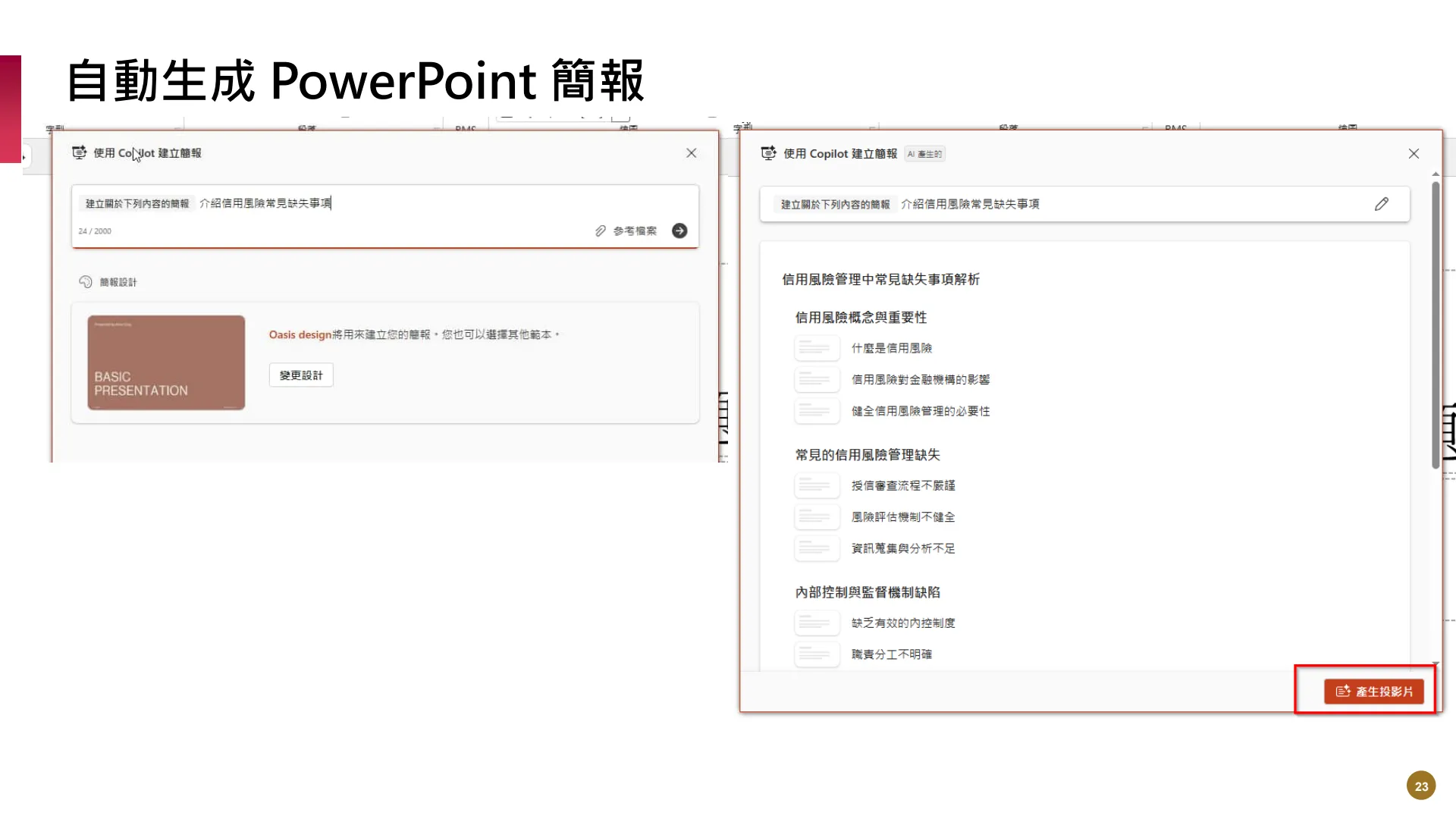Screen dimensions: 1456x819
Task: Click outline title 信用風險管理中常見缺失事項解析
Action: (880, 280)
